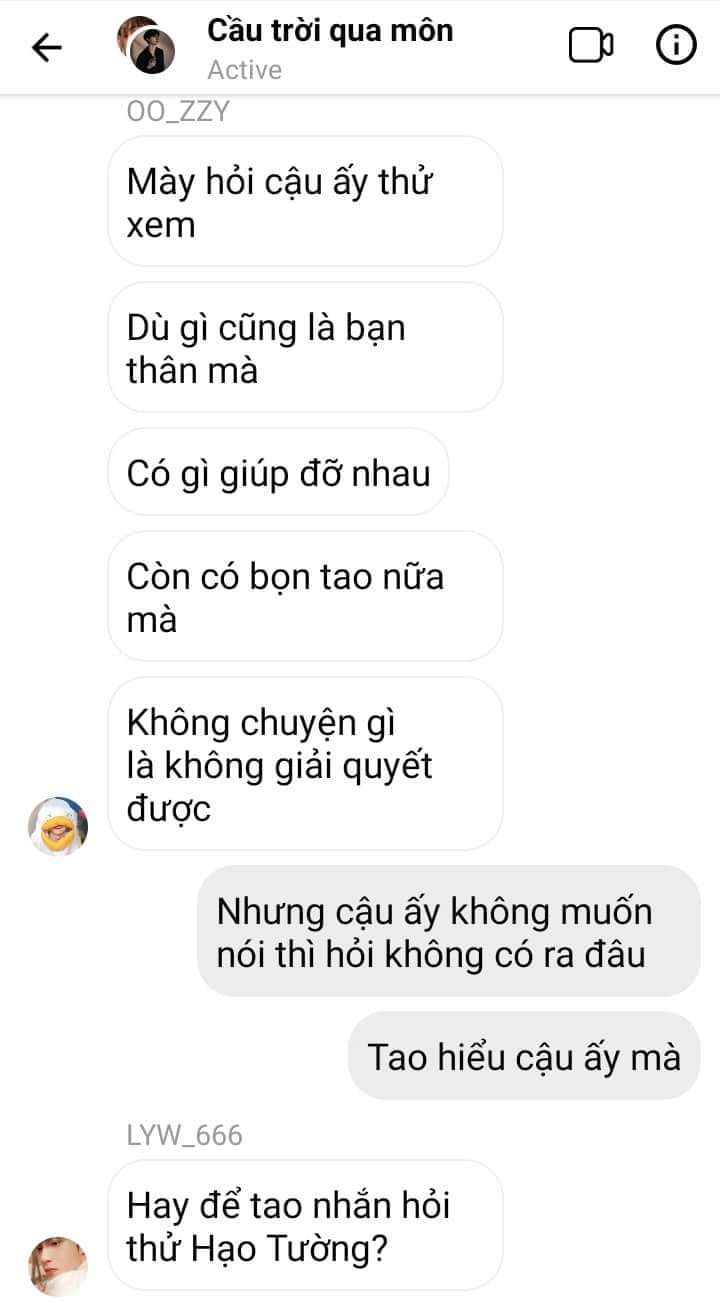Image resolution: width=720 pixels, height=1303 pixels.
Task: Select the message "Dù gì cũng là bạn thân mà"
Action: (305, 348)
